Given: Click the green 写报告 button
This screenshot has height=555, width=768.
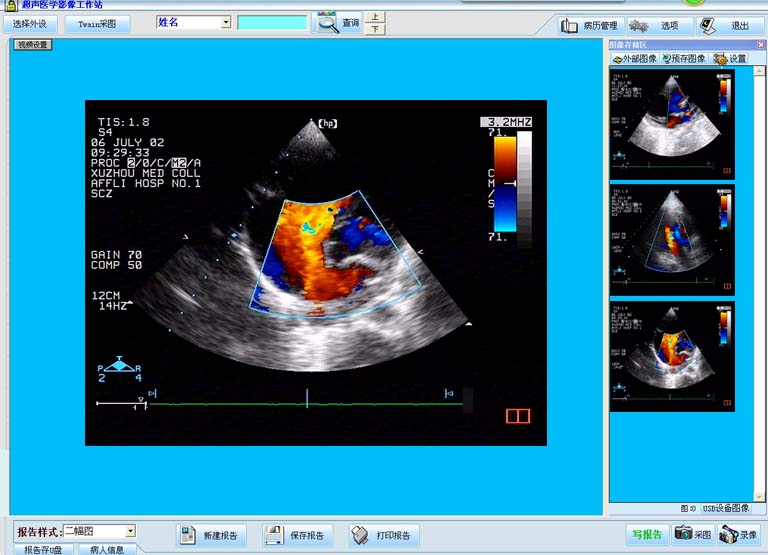Looking at the screenshot, I should click(x=647, y=534).
